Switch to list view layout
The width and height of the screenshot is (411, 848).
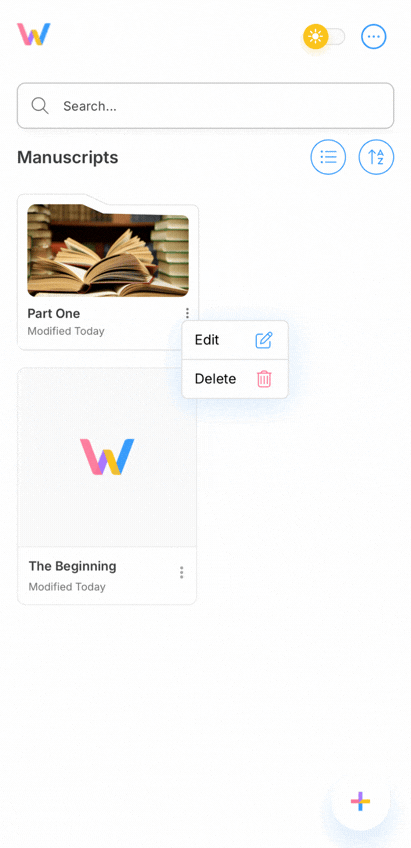(328, 157)
